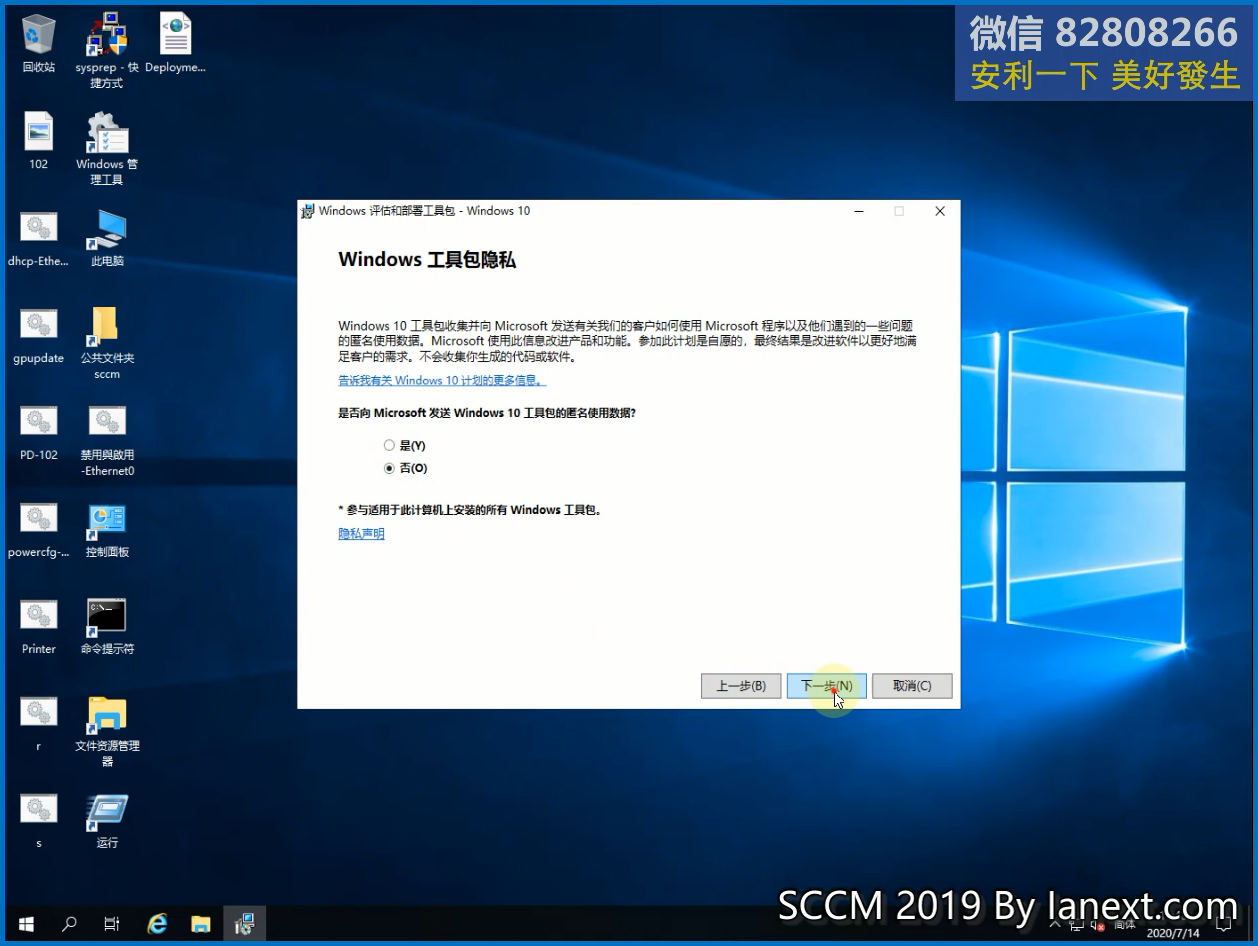1258x946 pixels.
Task: Select the desktop file icon named r
Action: 38,724
